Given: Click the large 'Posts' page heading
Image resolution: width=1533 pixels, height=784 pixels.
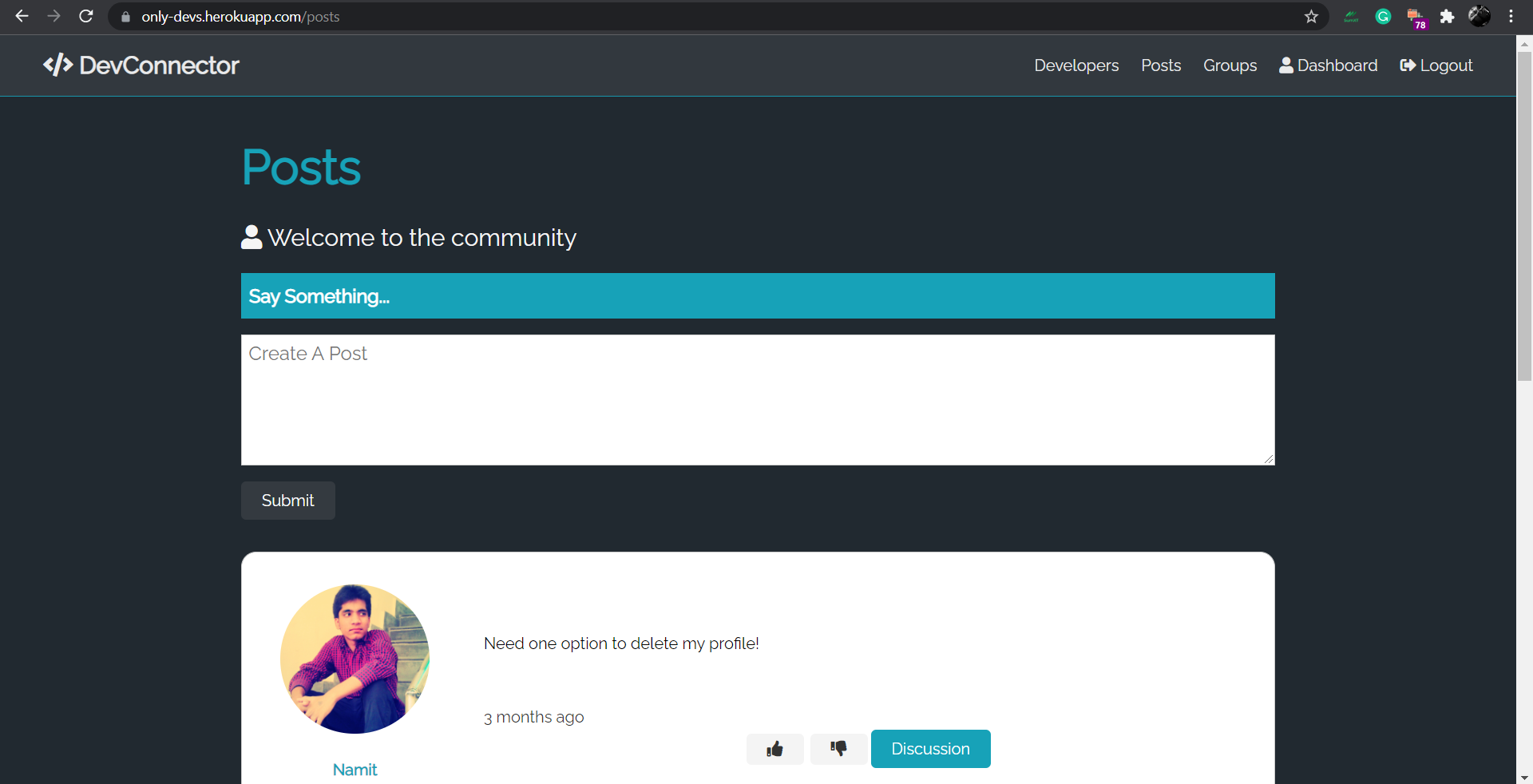Looking at the screenshot, I should [x=301, y=168].
